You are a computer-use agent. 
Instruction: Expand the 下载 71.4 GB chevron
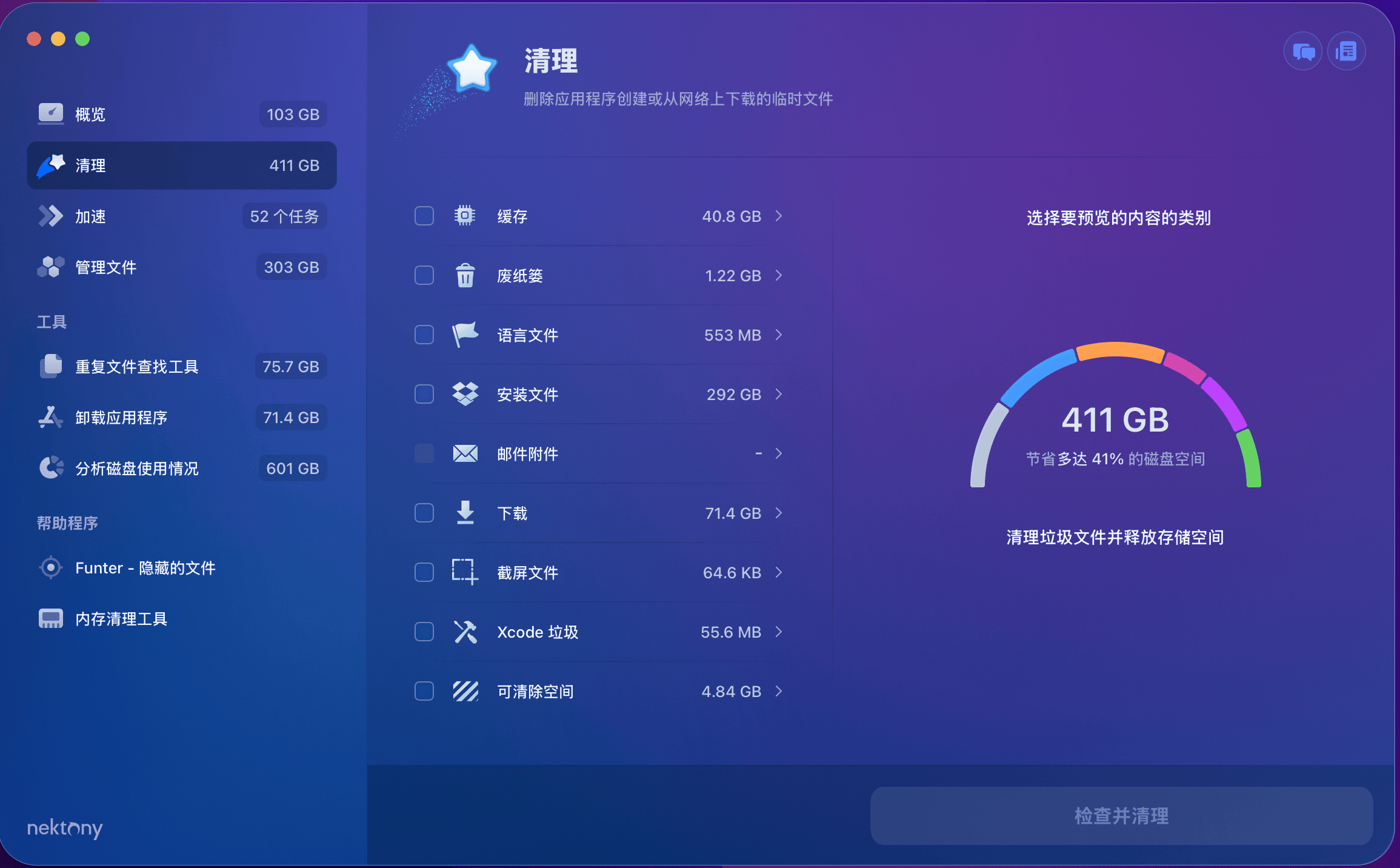779,513
